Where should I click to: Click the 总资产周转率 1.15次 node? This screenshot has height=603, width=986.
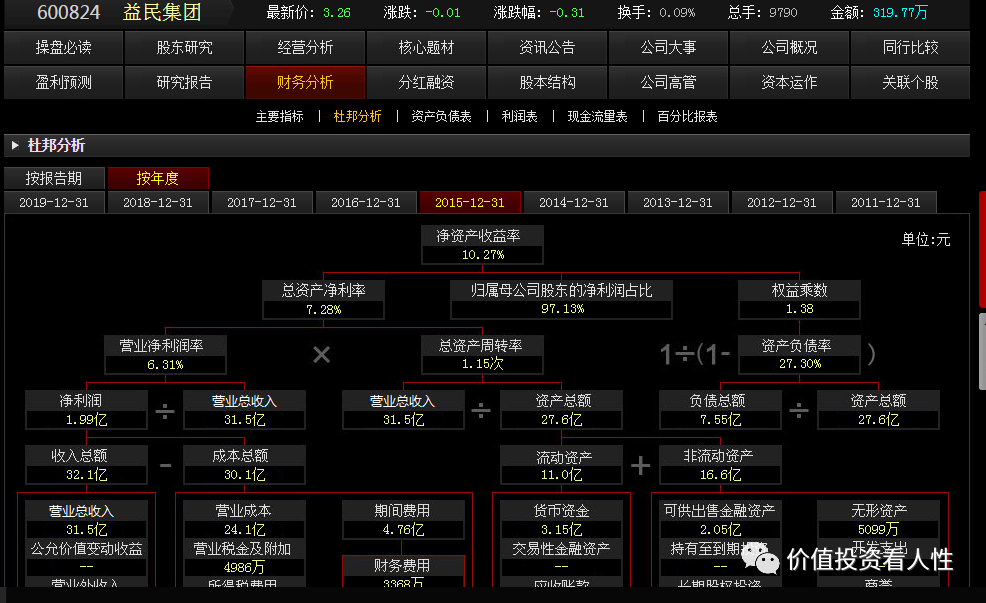click(x=482, y=355)
